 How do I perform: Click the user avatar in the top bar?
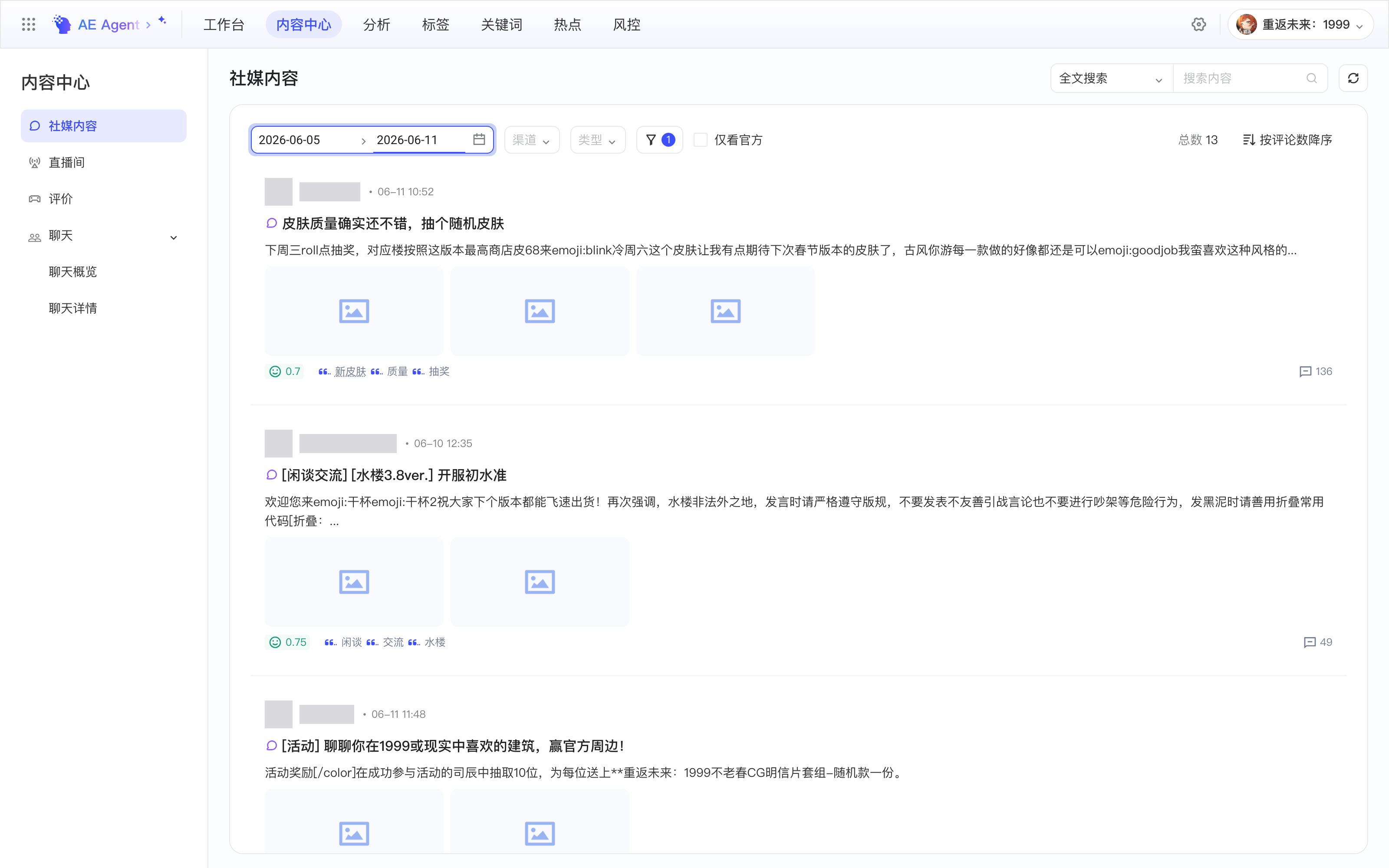point(1246,24)
